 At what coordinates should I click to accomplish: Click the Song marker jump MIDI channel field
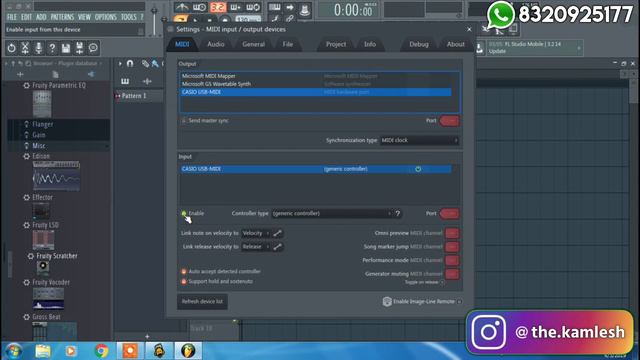click(x=452, y=247)
